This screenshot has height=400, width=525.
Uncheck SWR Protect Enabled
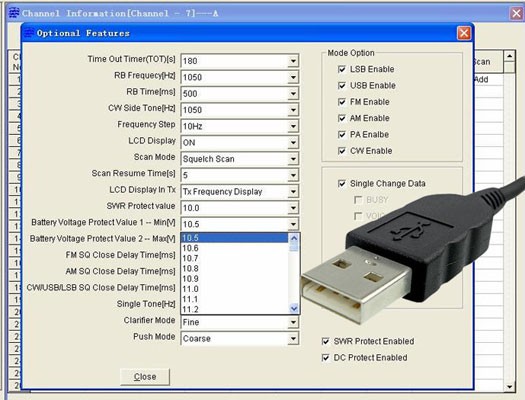click(x=325, y=341)
